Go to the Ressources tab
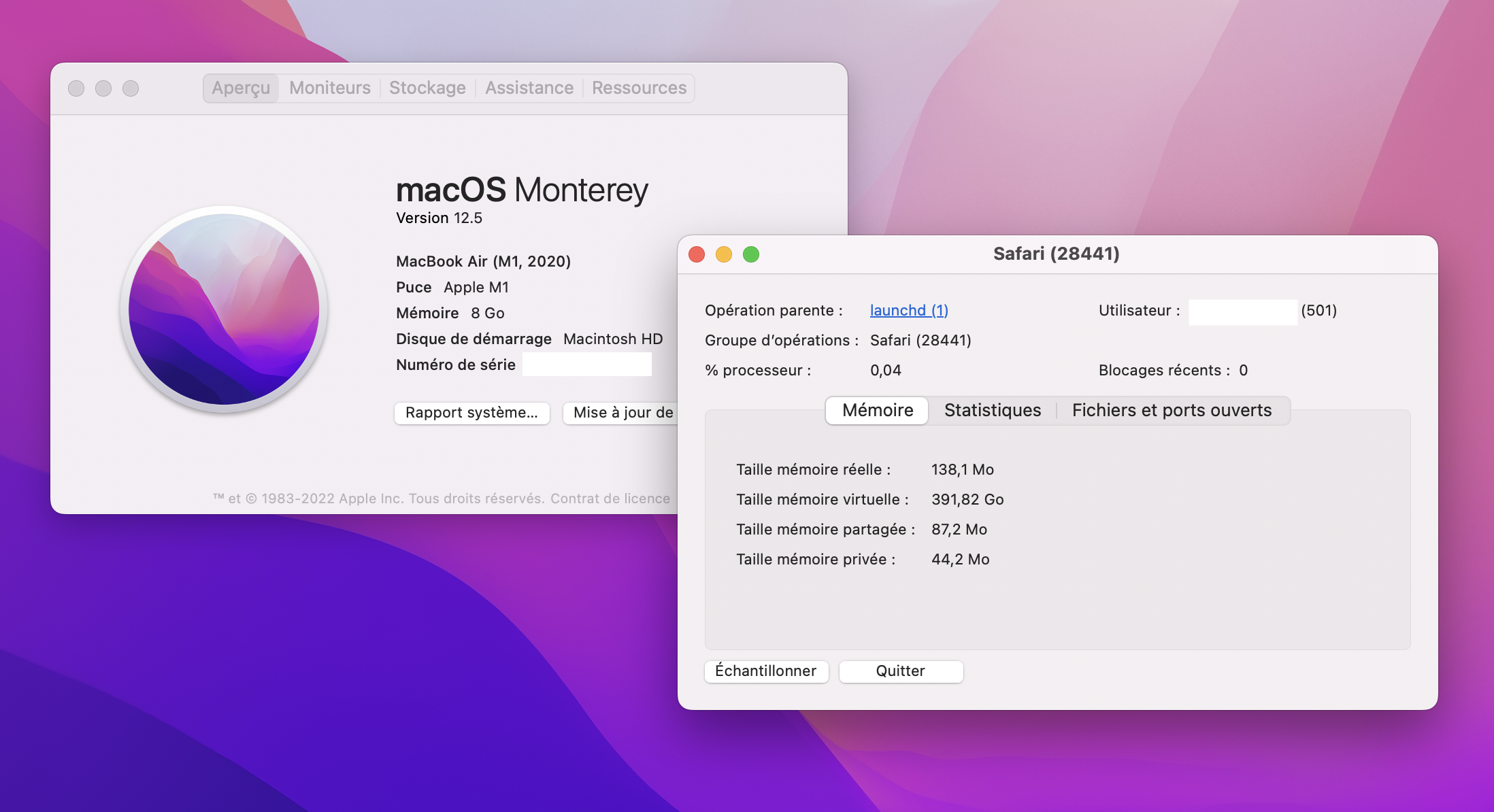The width and height of the screenshot is (1494, 812). point(639,88)
